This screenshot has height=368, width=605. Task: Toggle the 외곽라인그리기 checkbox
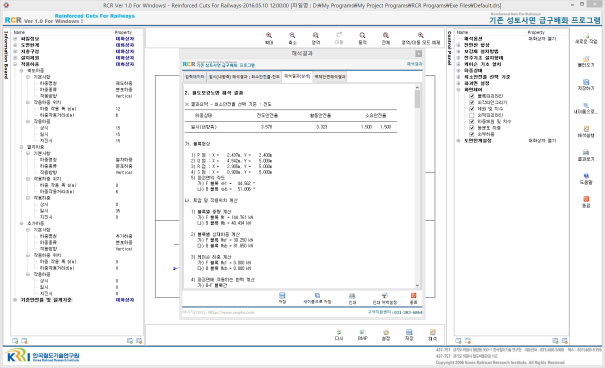point(471,102)
